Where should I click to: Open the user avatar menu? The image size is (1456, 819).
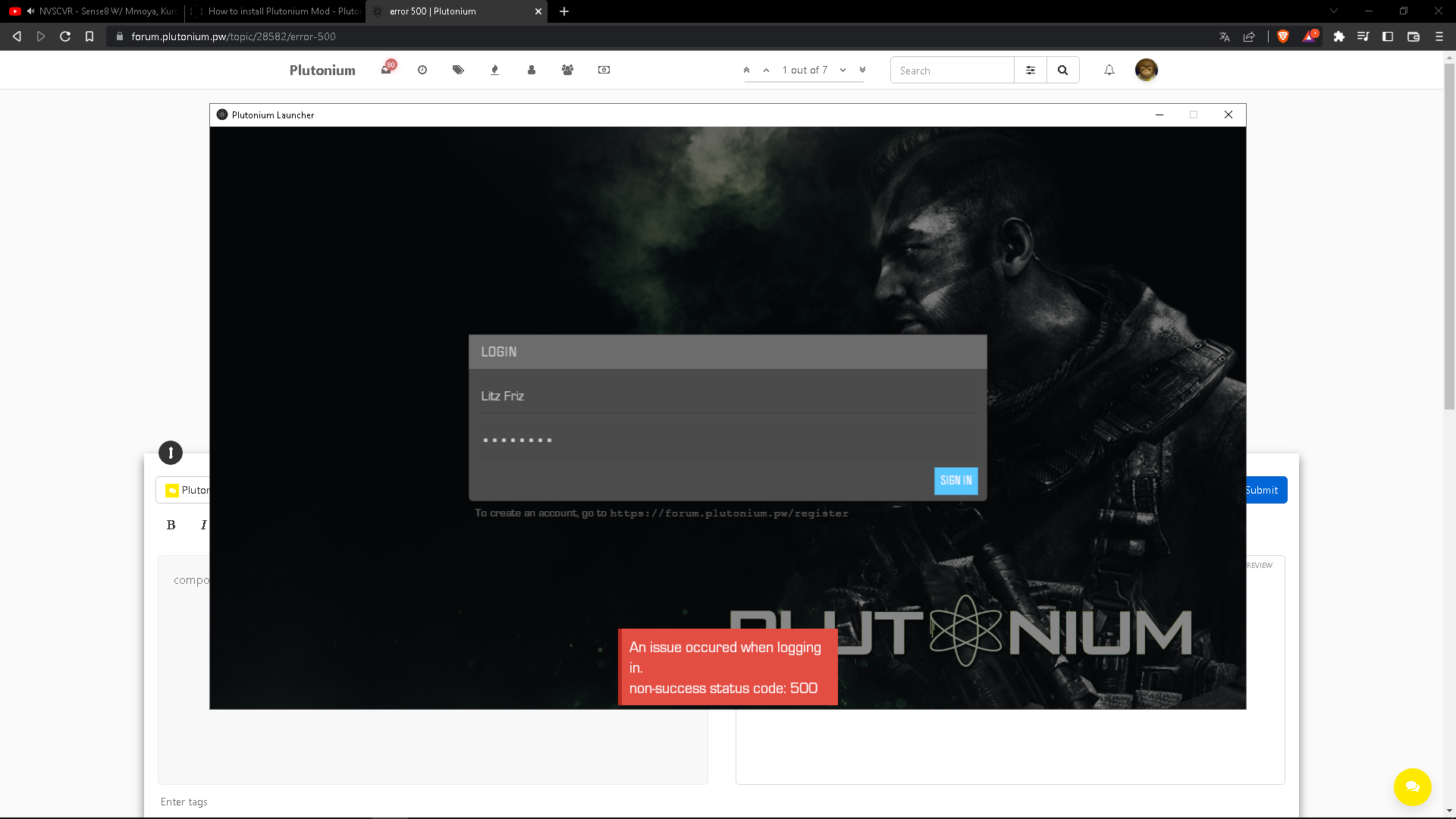pos(1146,70)
